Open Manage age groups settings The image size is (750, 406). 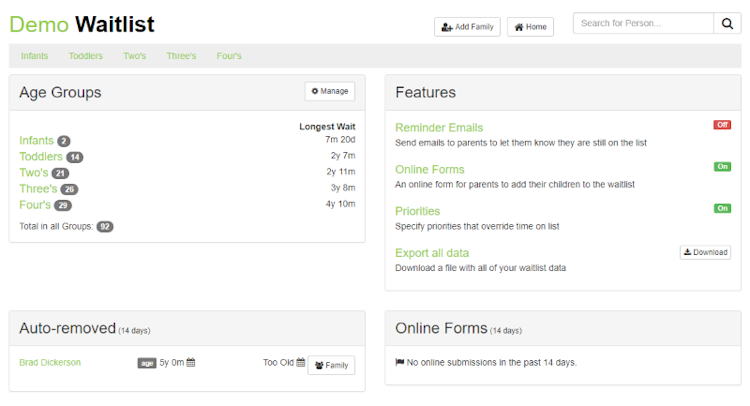(330, 91)
